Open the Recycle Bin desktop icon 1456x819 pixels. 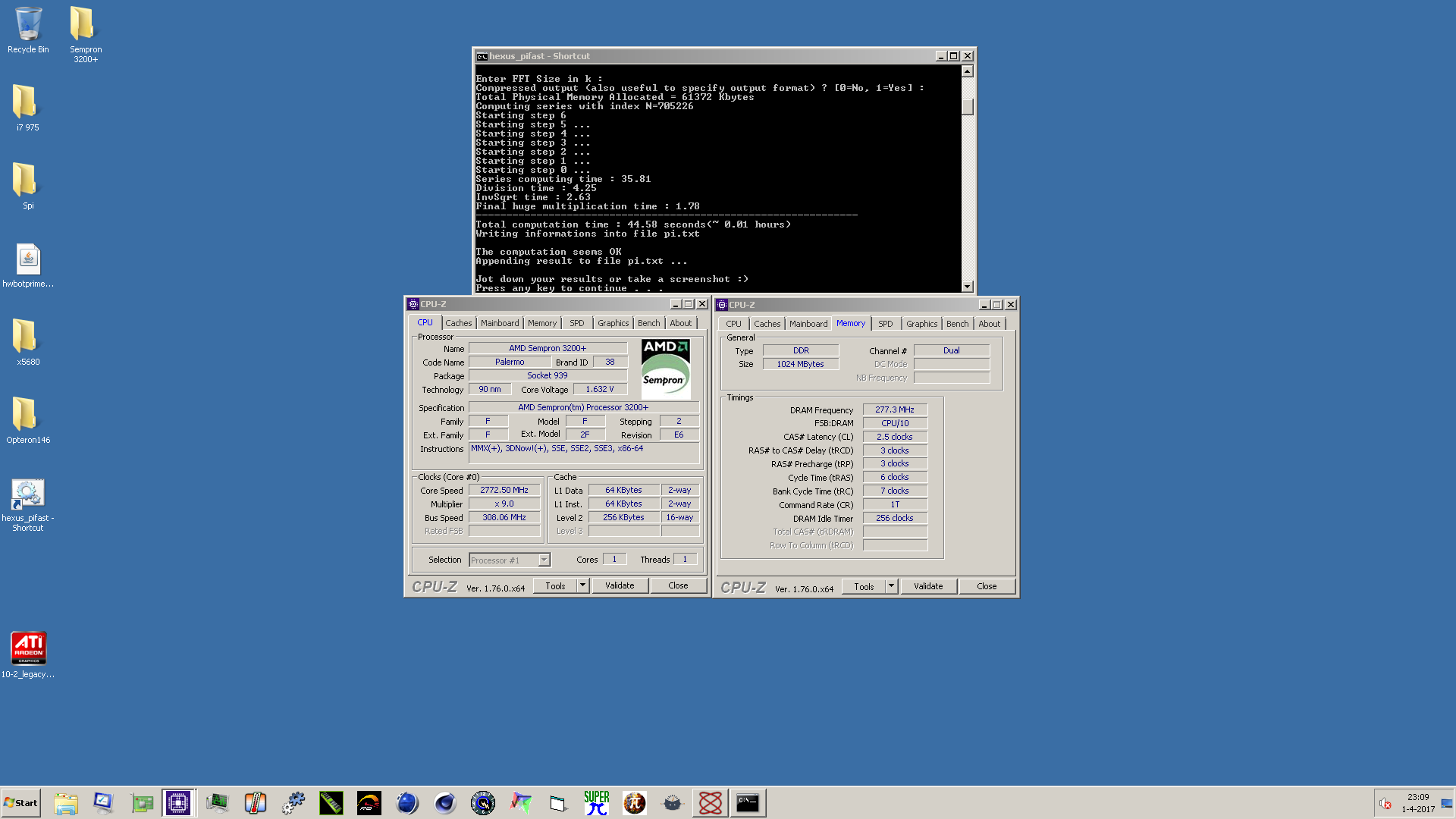tap(28, 30)
